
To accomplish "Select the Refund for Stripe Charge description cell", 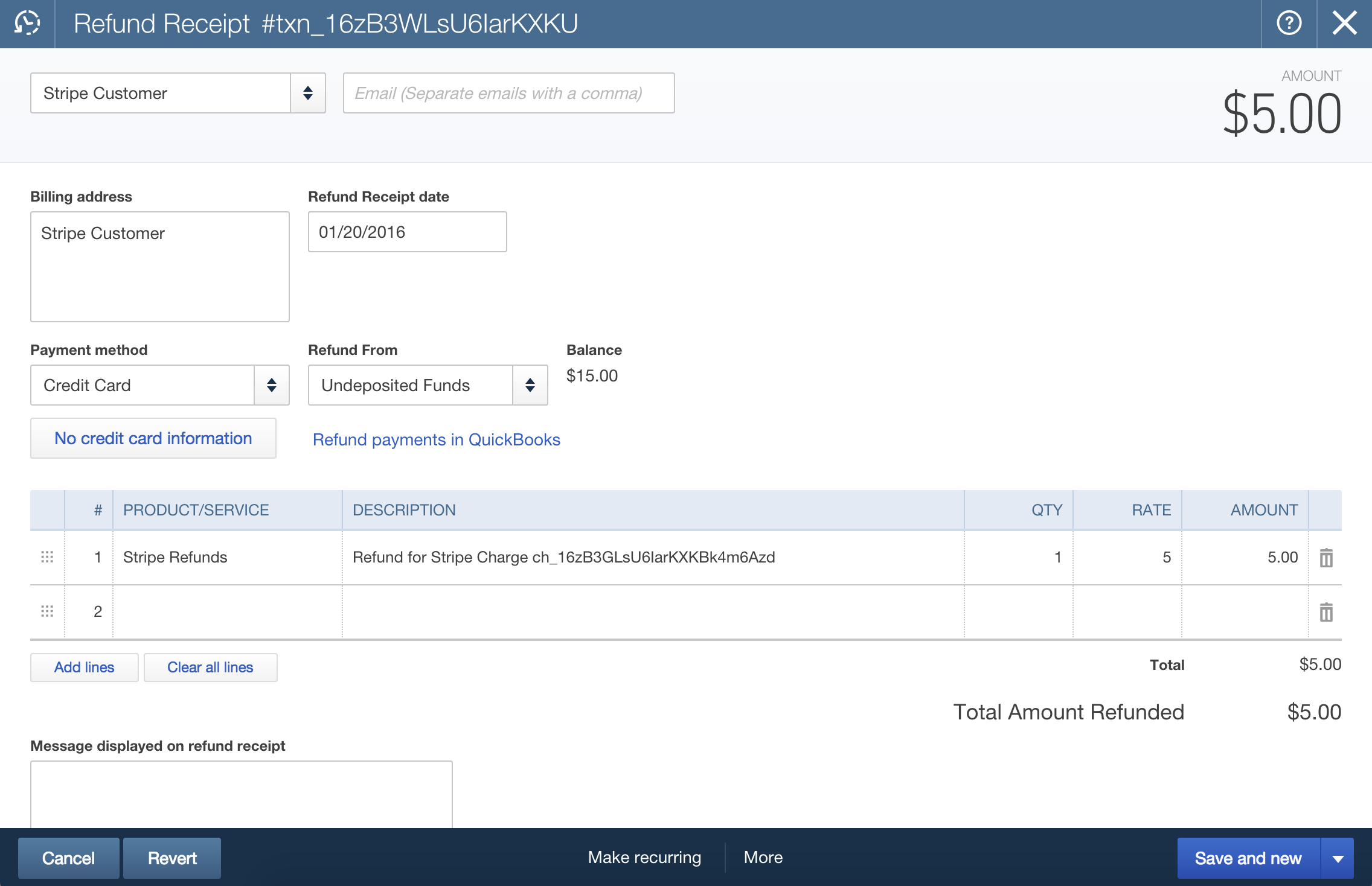I will 653,557.
